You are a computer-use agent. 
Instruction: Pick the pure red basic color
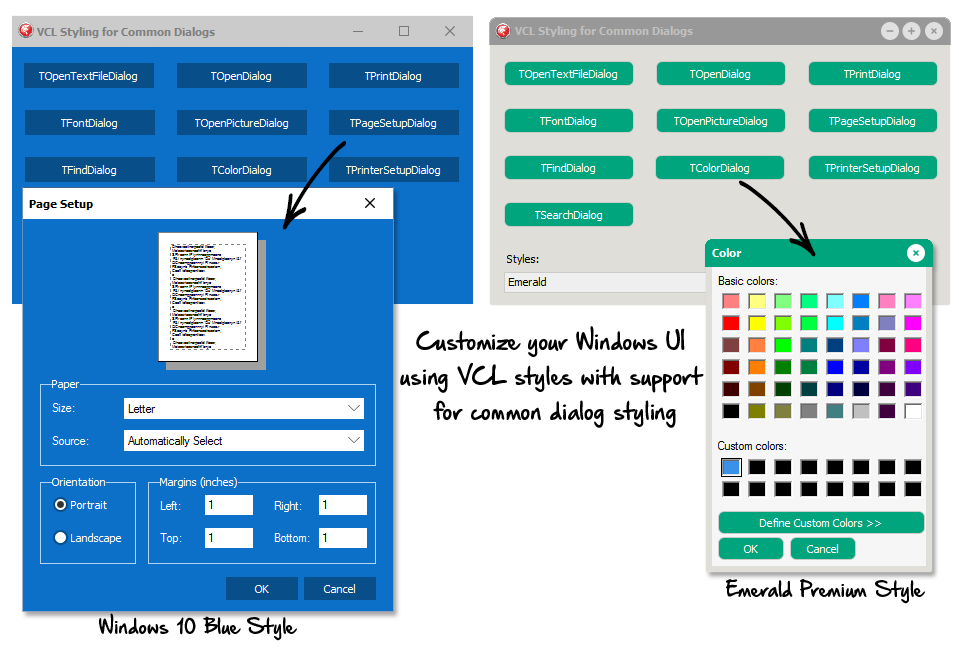click(731, 323)
